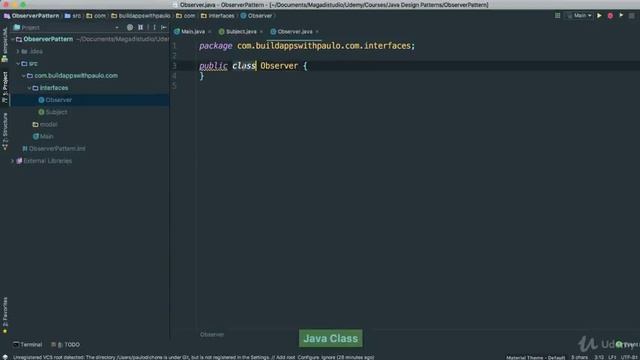Click the Observer class name in code

[279, 66]
